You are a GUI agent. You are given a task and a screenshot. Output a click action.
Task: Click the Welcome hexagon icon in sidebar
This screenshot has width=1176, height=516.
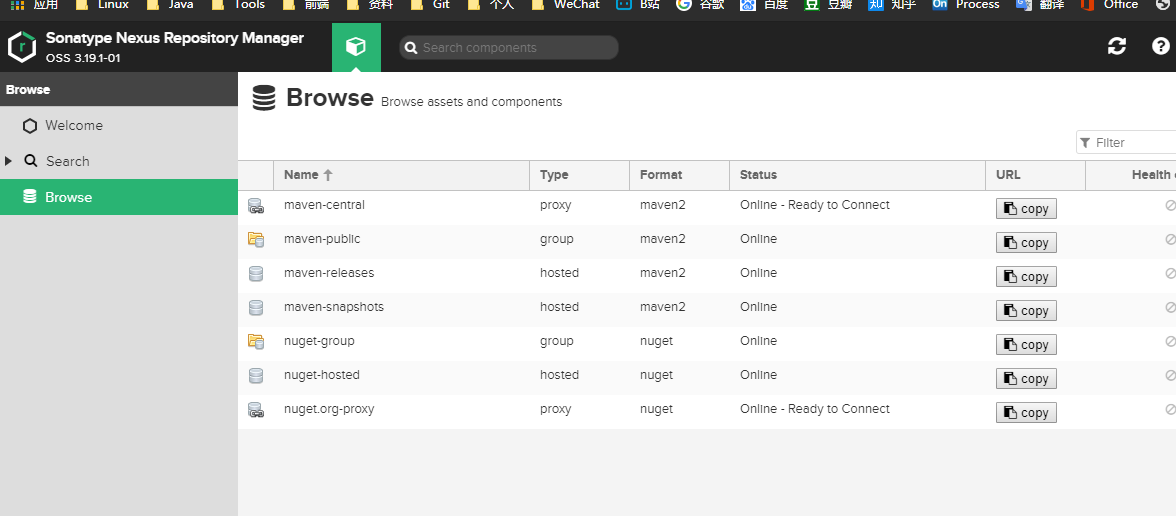pos(30,126)
